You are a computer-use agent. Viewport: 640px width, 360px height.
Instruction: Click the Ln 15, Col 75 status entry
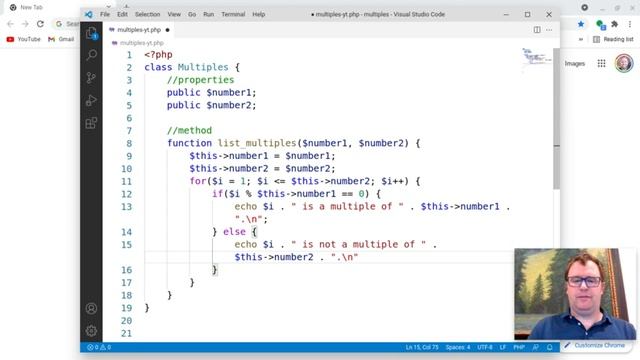[x=422, y=347]
